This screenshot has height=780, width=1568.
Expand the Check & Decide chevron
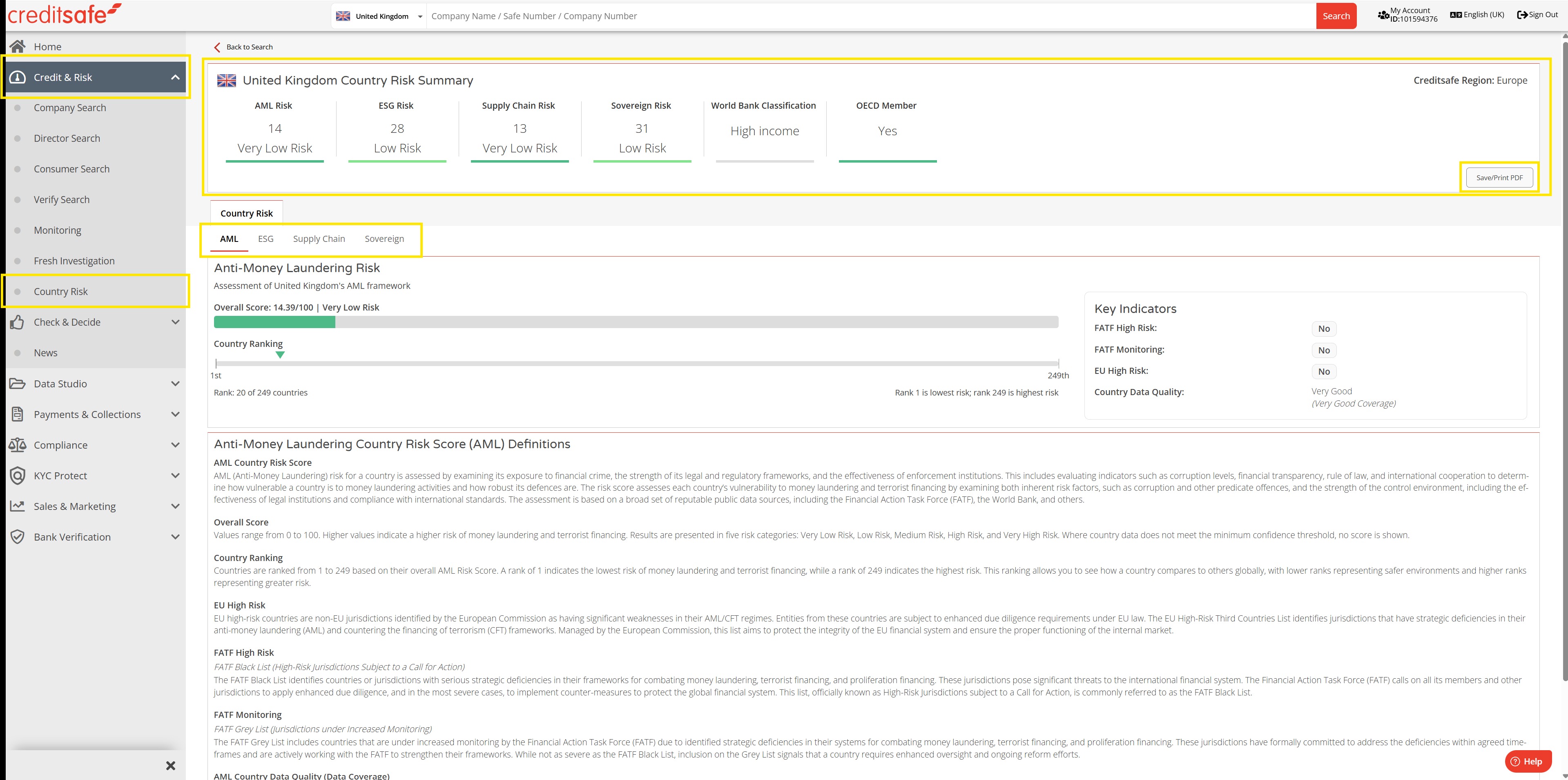175,322
